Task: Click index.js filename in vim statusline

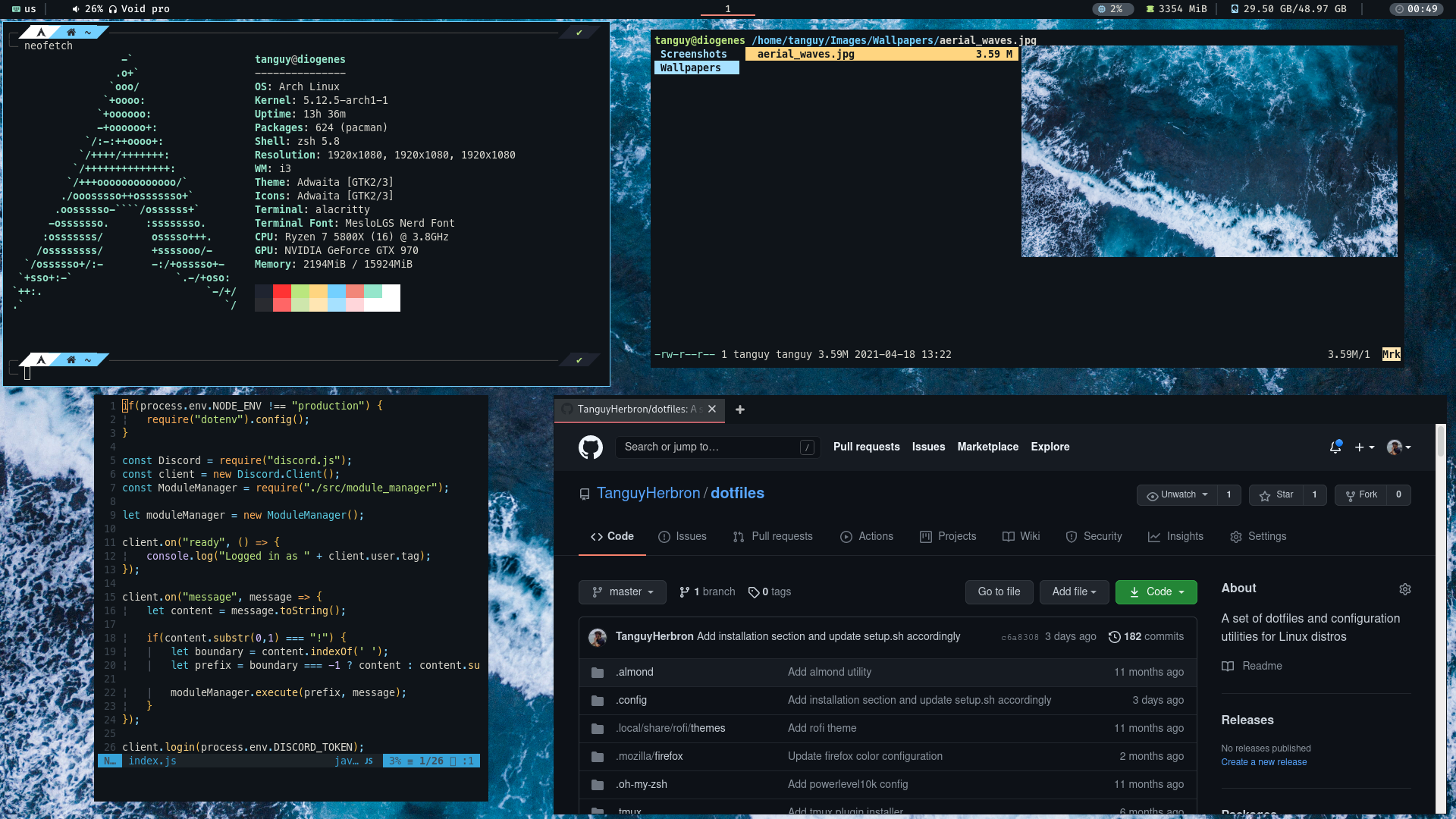Action: [152, 761]
